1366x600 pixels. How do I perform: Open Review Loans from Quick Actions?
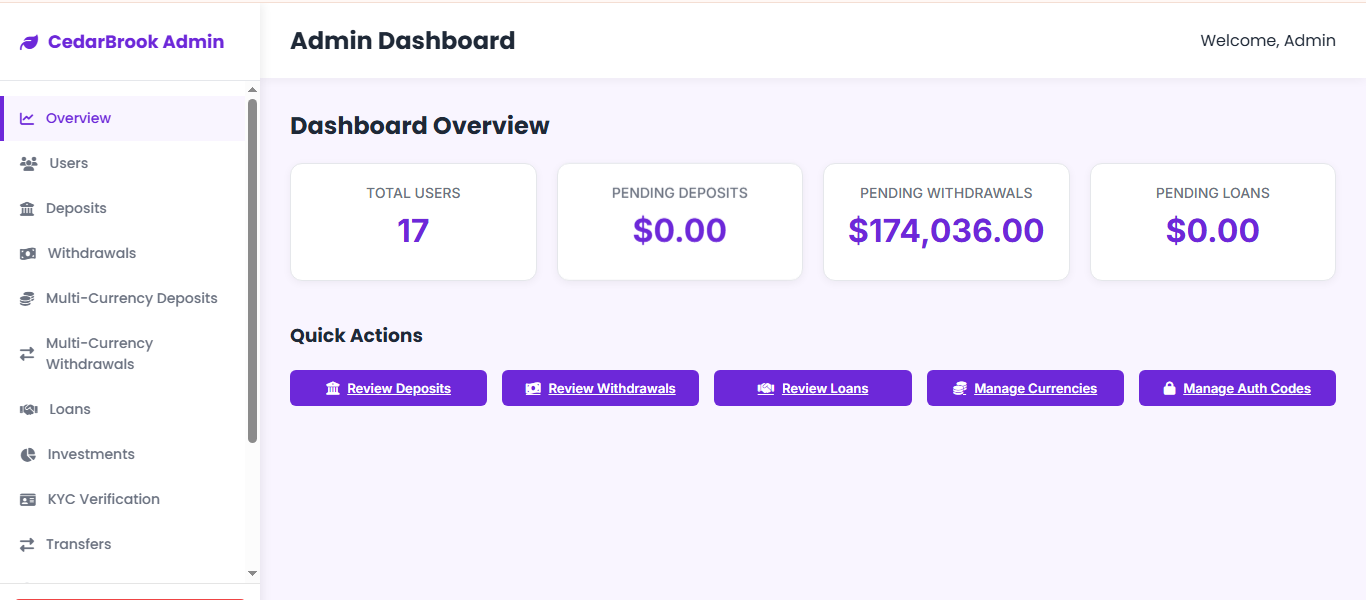click(x=812, y=388)
